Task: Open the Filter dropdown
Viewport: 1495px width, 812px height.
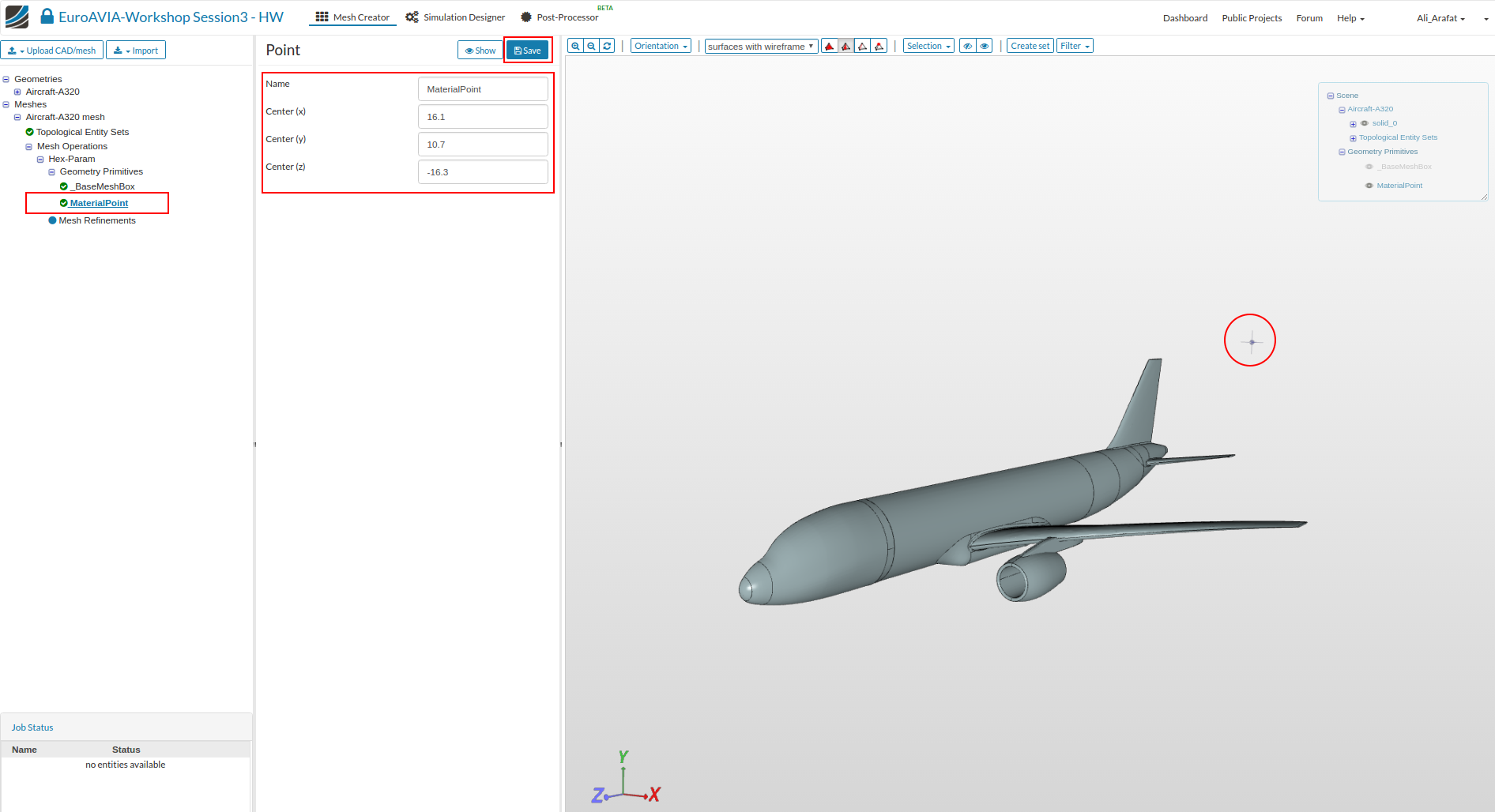Action: 1075,46
